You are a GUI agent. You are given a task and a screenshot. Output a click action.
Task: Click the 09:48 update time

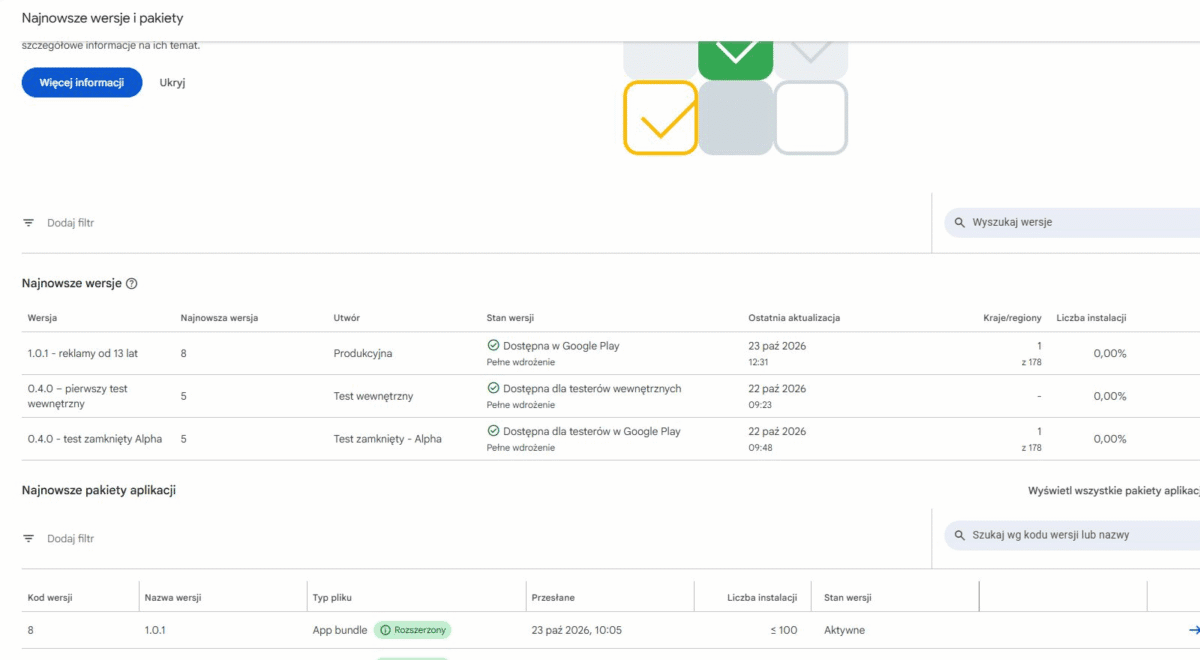click(x=758, y=448)
